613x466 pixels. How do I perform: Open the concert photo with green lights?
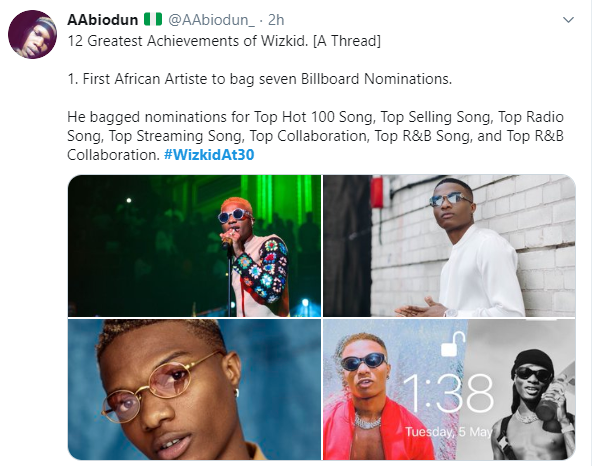point(194,246)
